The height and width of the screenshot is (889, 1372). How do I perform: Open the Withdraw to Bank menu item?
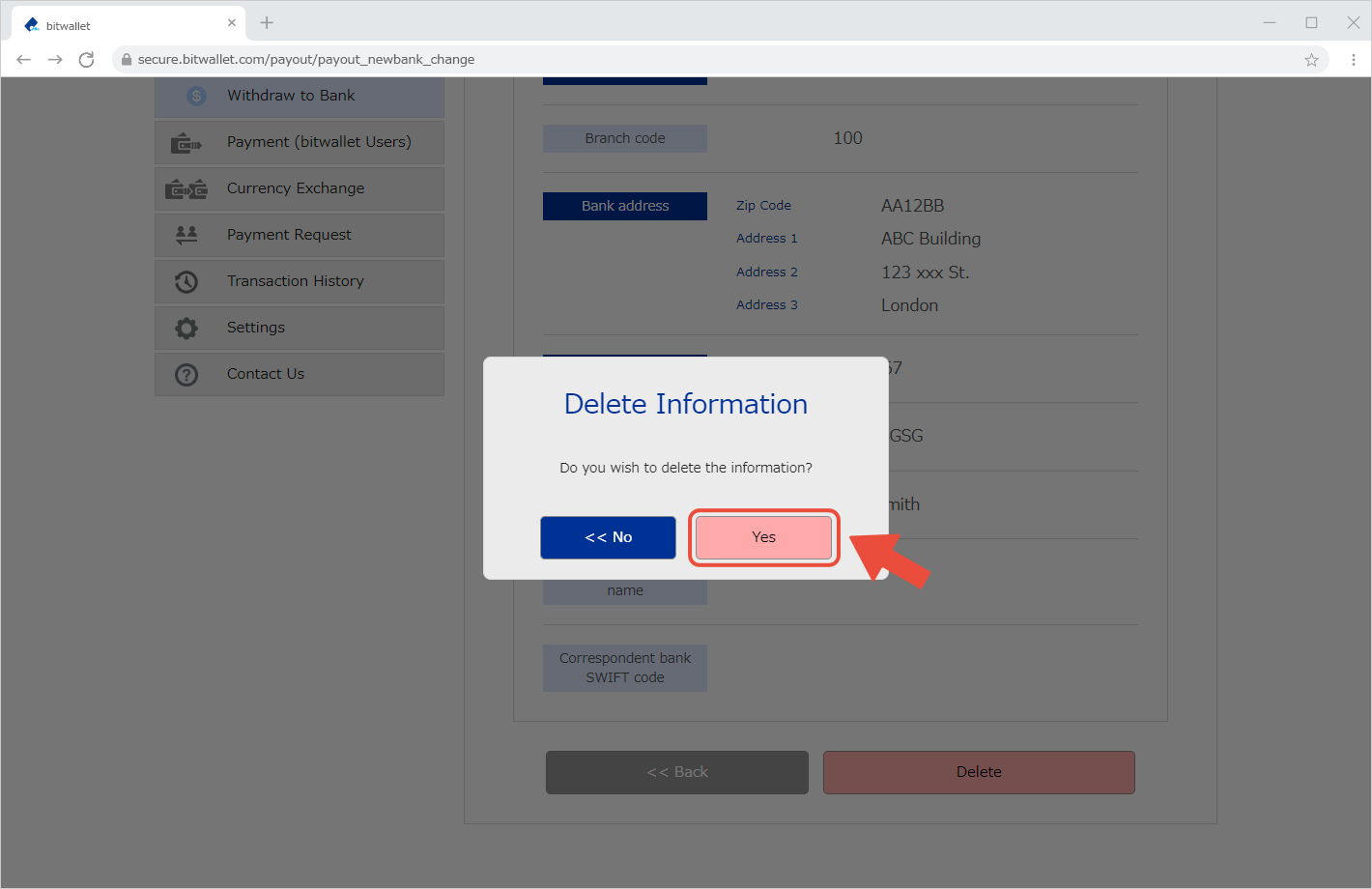pos(291,96)
